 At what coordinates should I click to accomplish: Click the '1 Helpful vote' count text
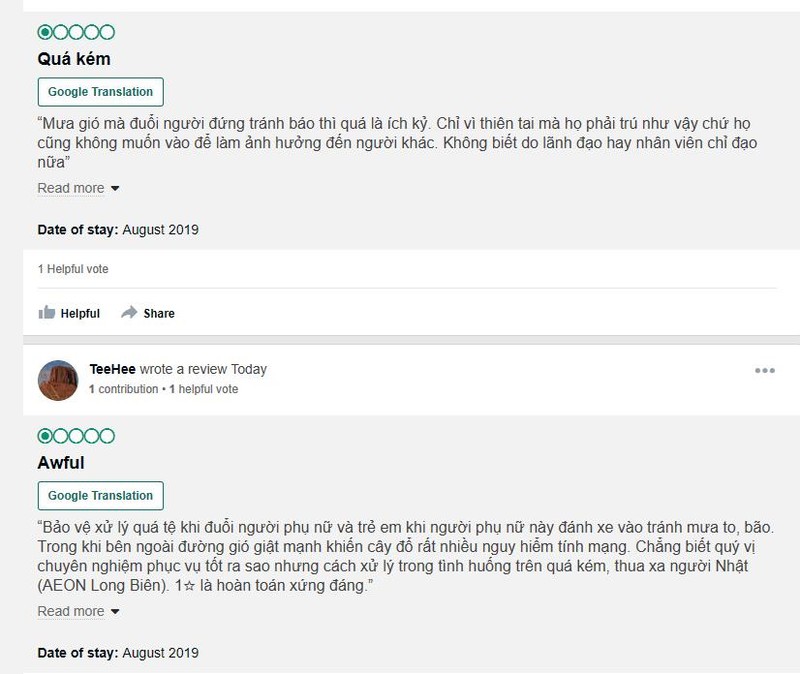pos(73,269)
